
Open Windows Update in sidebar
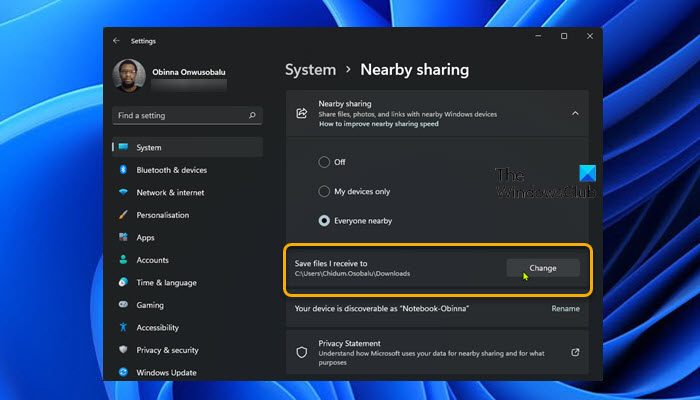(167, 372)
